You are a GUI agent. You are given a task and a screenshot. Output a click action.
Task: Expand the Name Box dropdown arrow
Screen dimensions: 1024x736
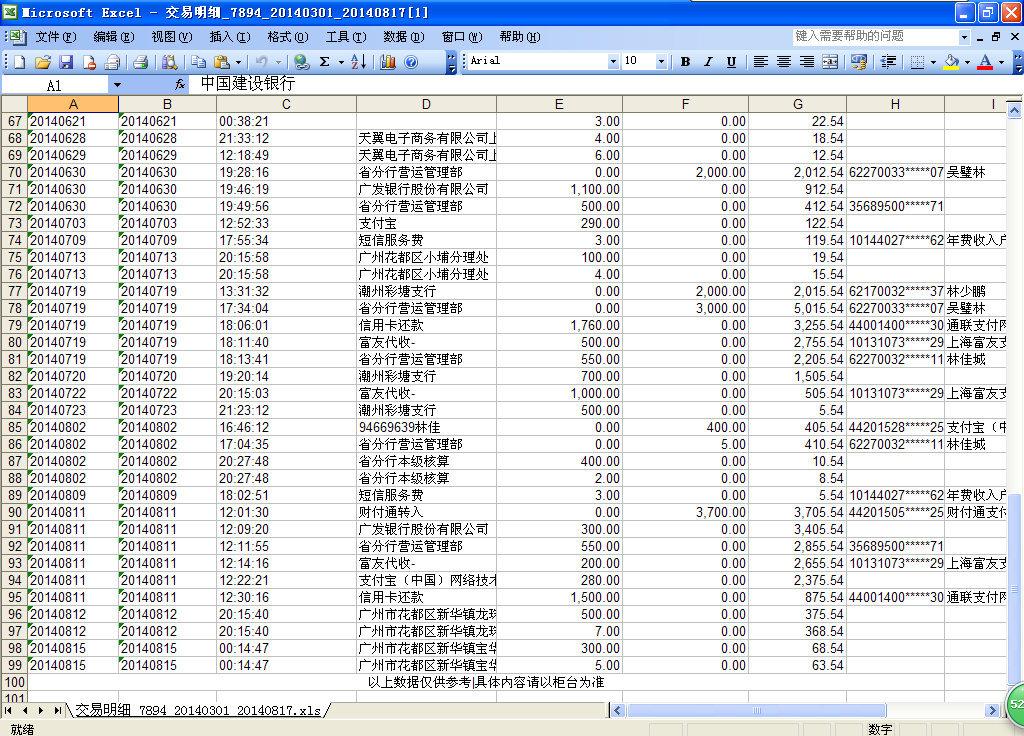(x=116, y=86)
